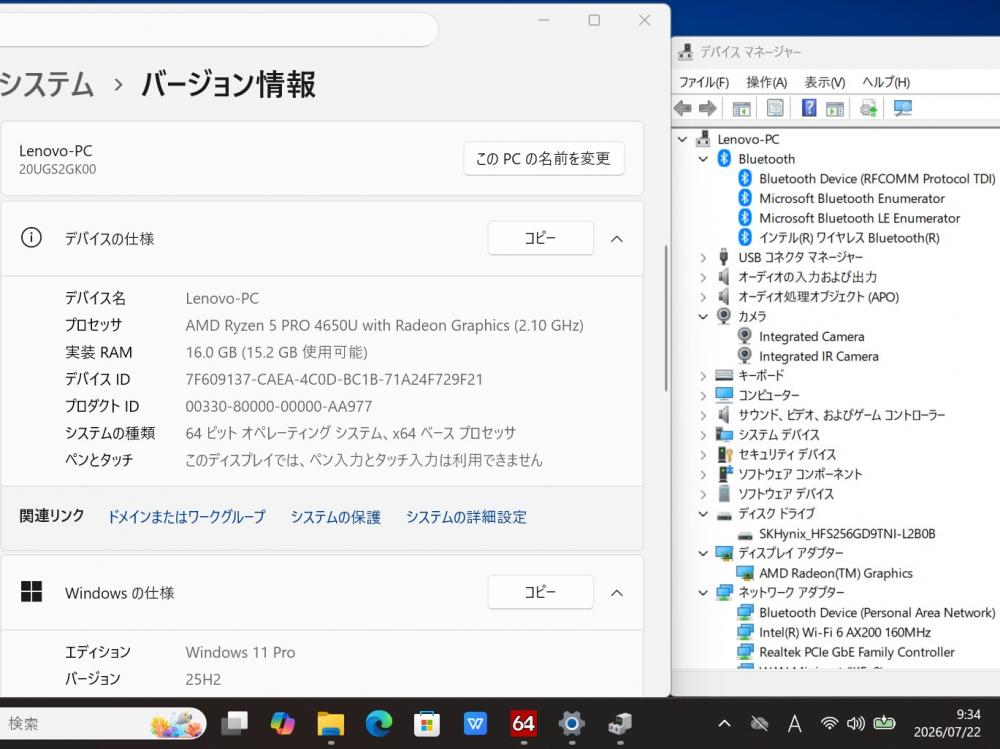Click Scan for hardware changes monitor icon
The height and width of the screenshot is (749, 1000).
[x=902, y=108]
